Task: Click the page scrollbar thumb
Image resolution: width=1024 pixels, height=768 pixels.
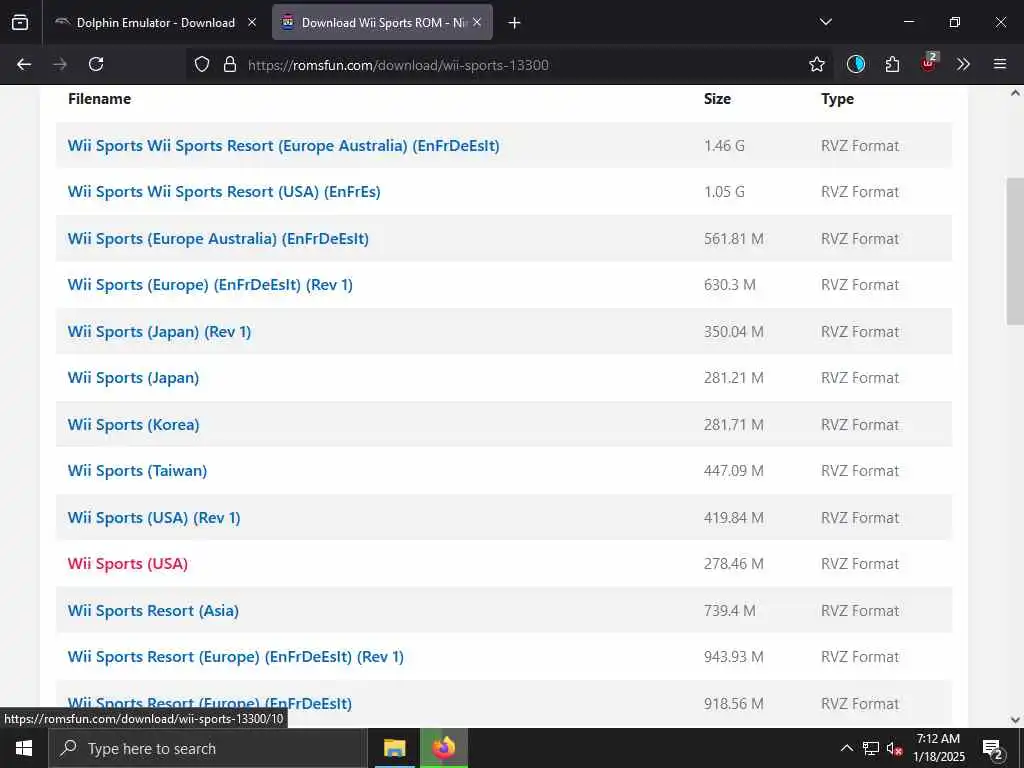Action: pyautogui.click(x=1015, y=251)
